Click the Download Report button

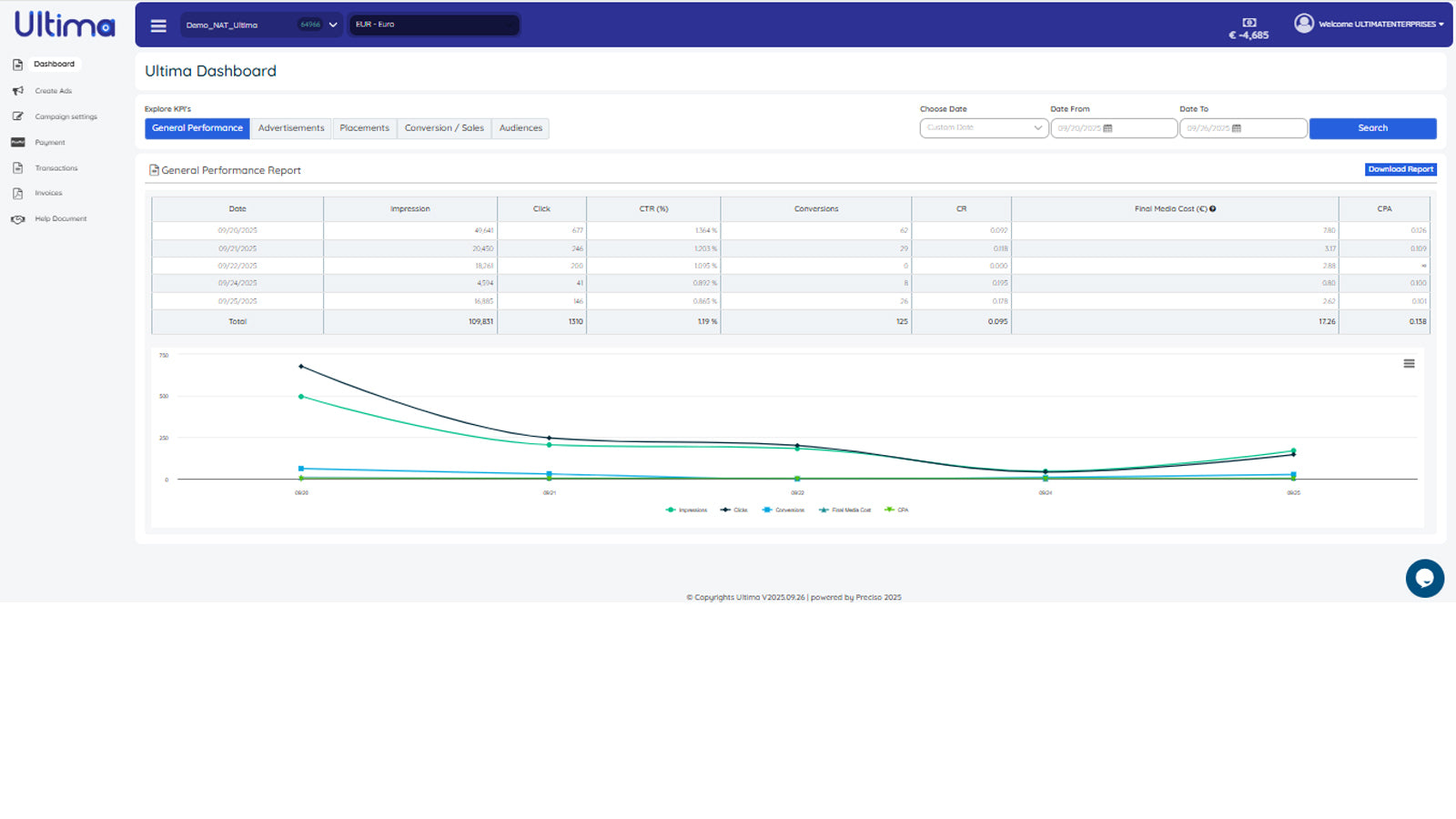(1400, 169)
